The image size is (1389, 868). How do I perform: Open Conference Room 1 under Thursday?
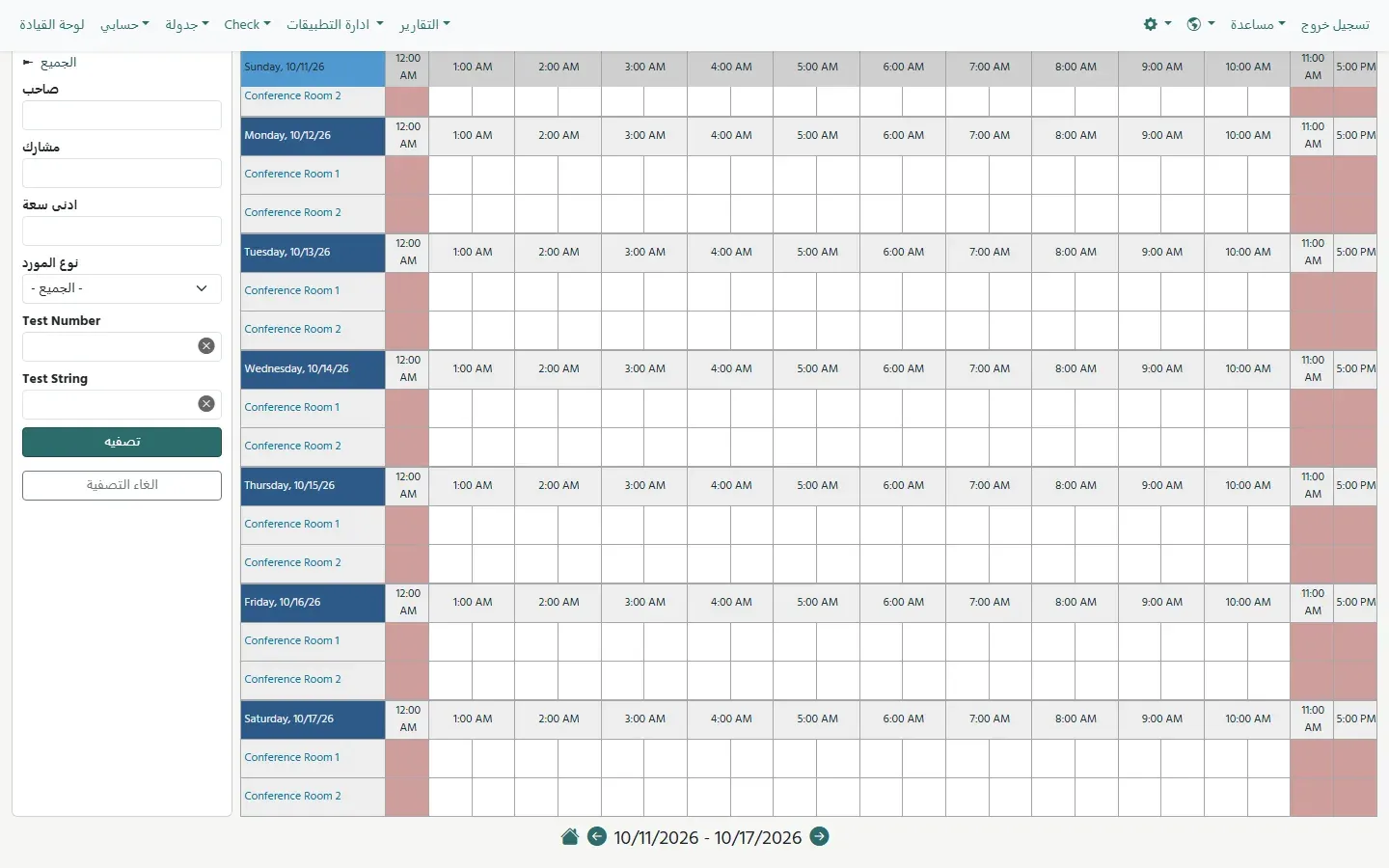pyautogui.click(x=291, y=524)
